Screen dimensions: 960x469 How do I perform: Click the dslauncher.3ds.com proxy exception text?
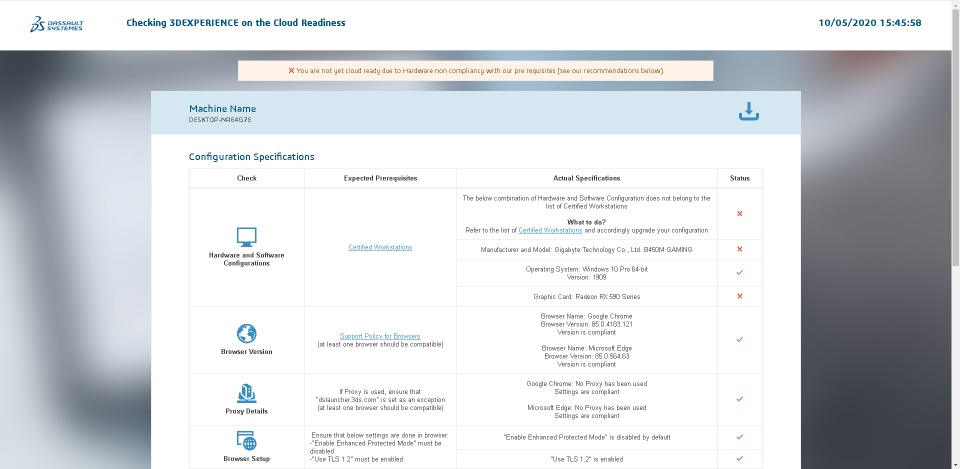(380, 400)
